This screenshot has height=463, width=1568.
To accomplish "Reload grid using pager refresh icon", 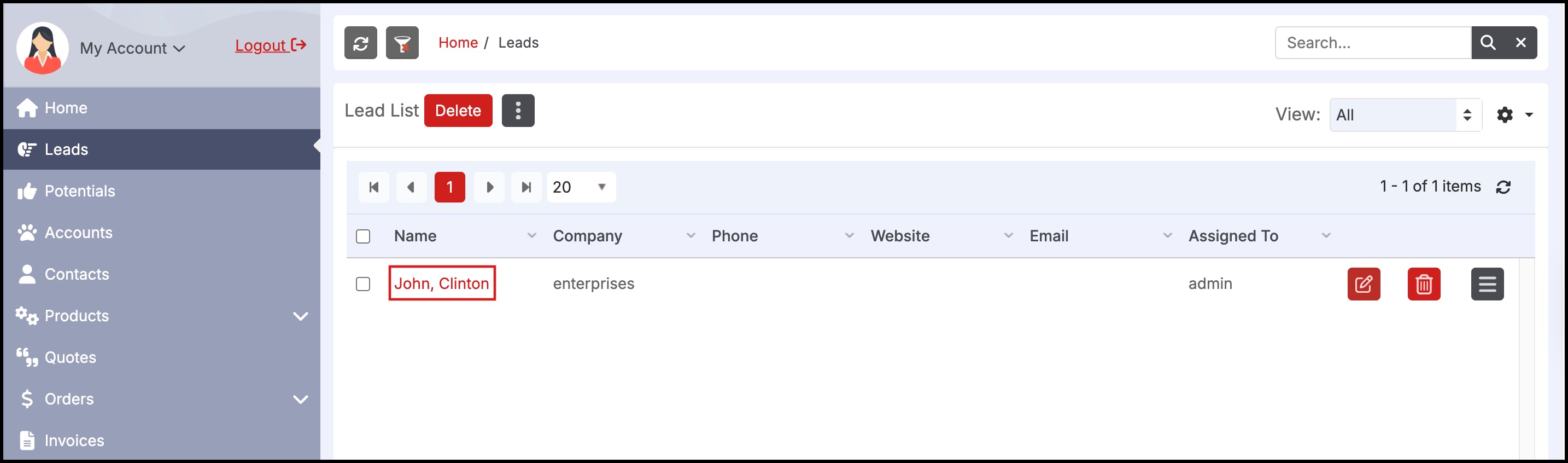I will click(x=1503, y=187).
